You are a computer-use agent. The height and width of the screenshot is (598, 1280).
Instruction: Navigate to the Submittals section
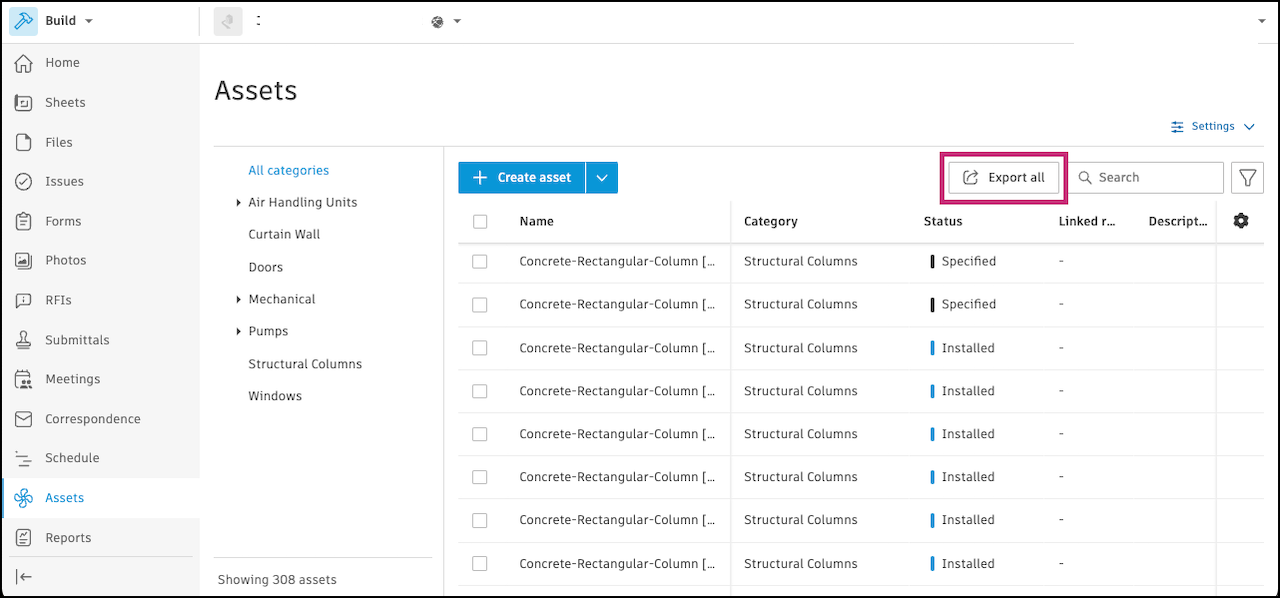(75, 339)
